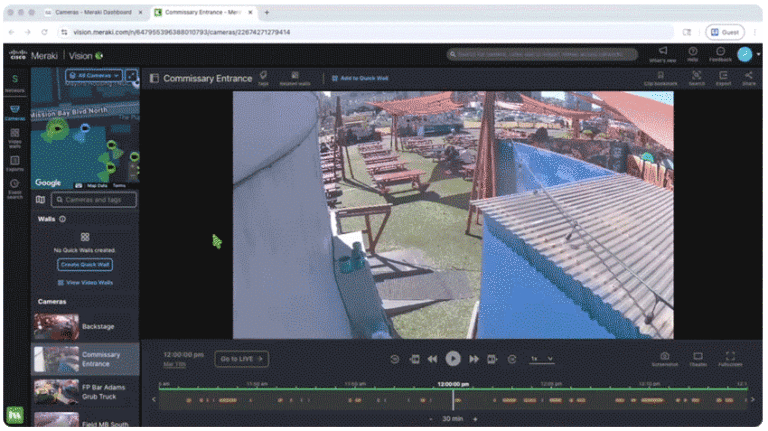Select the Commissary Entrance camera in list

85,359
